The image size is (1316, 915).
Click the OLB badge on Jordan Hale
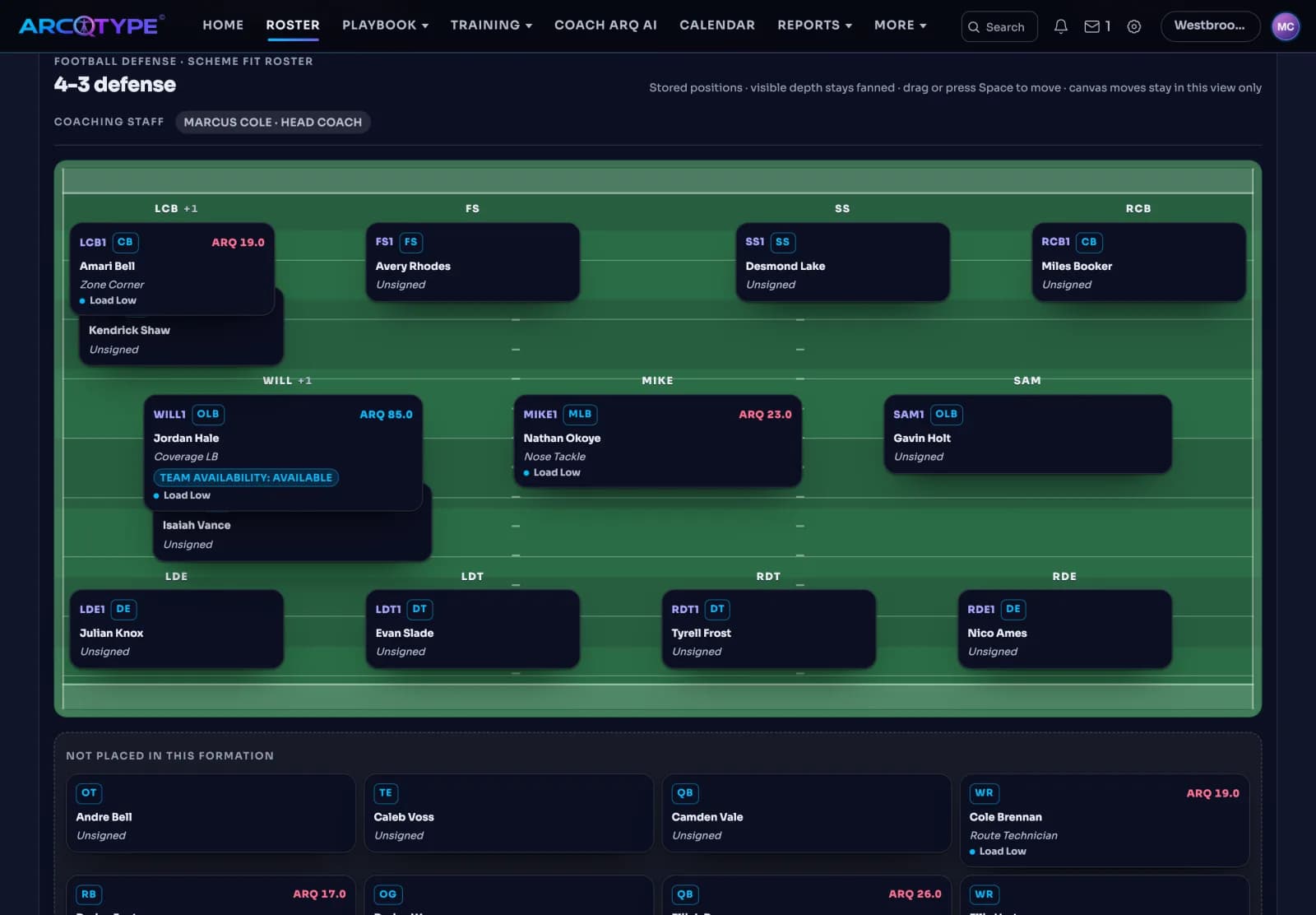pyautogui.click(x=208, y=414)
